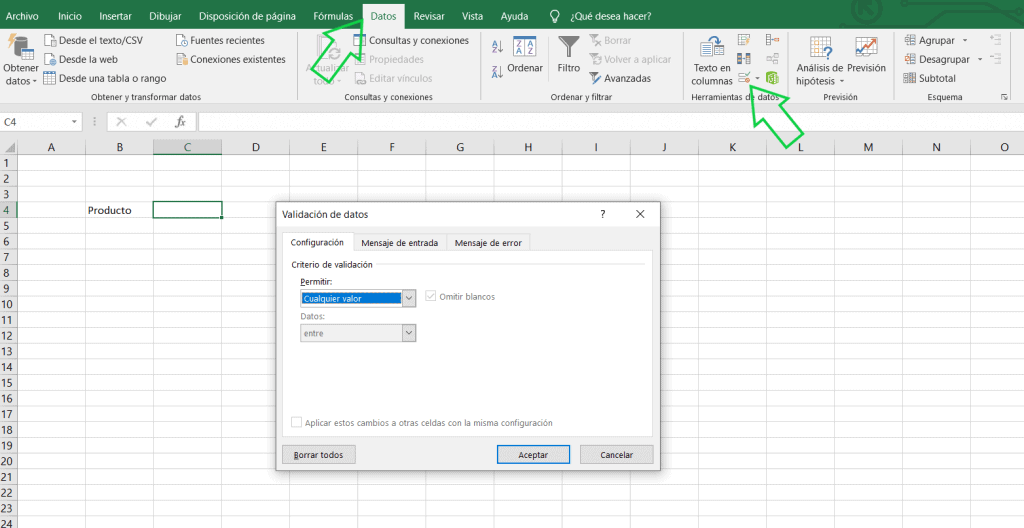Click the Quitar duplicados icon

[x=744, y=59]
